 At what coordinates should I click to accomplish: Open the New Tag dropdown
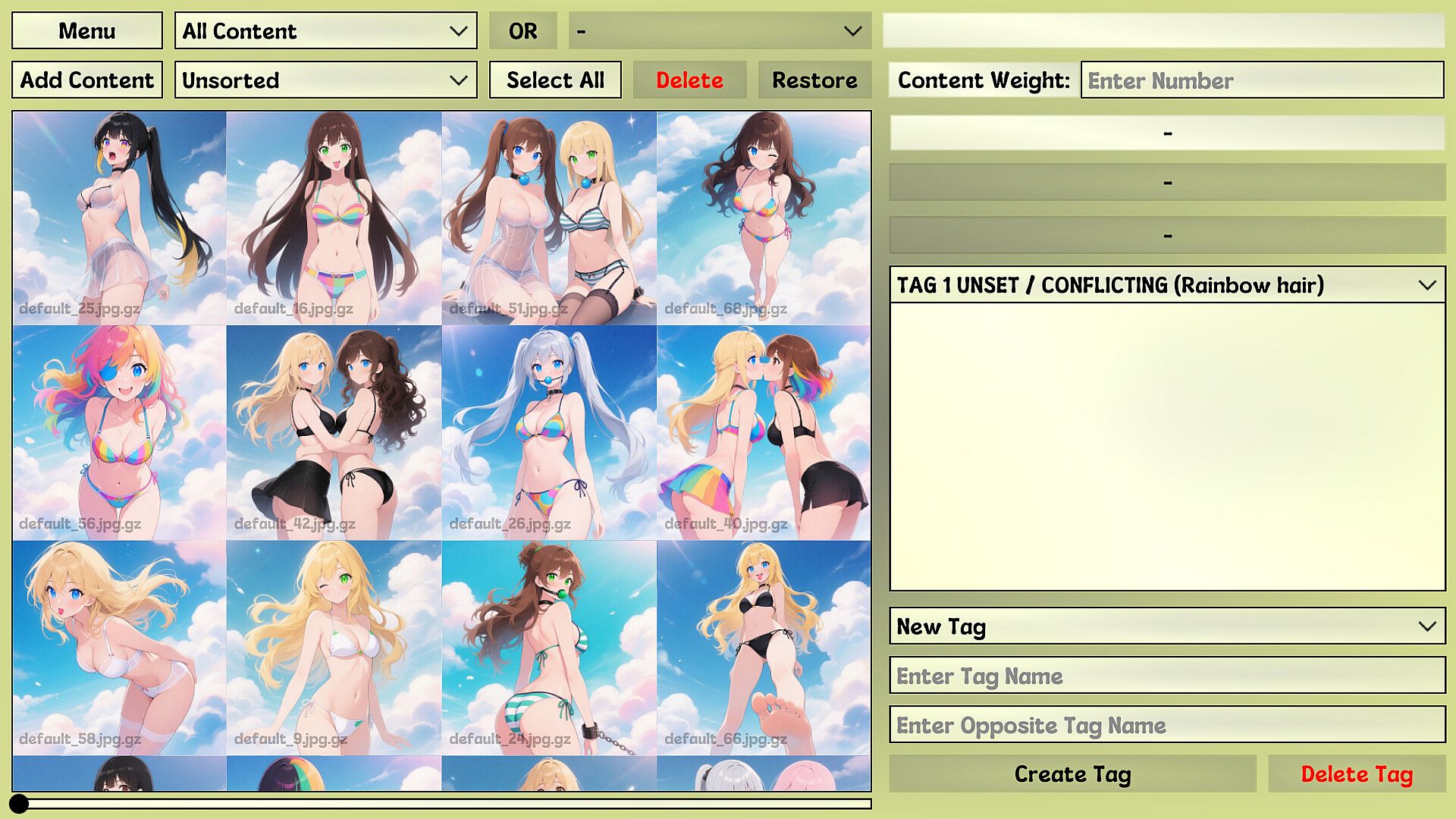[1167, 626]
